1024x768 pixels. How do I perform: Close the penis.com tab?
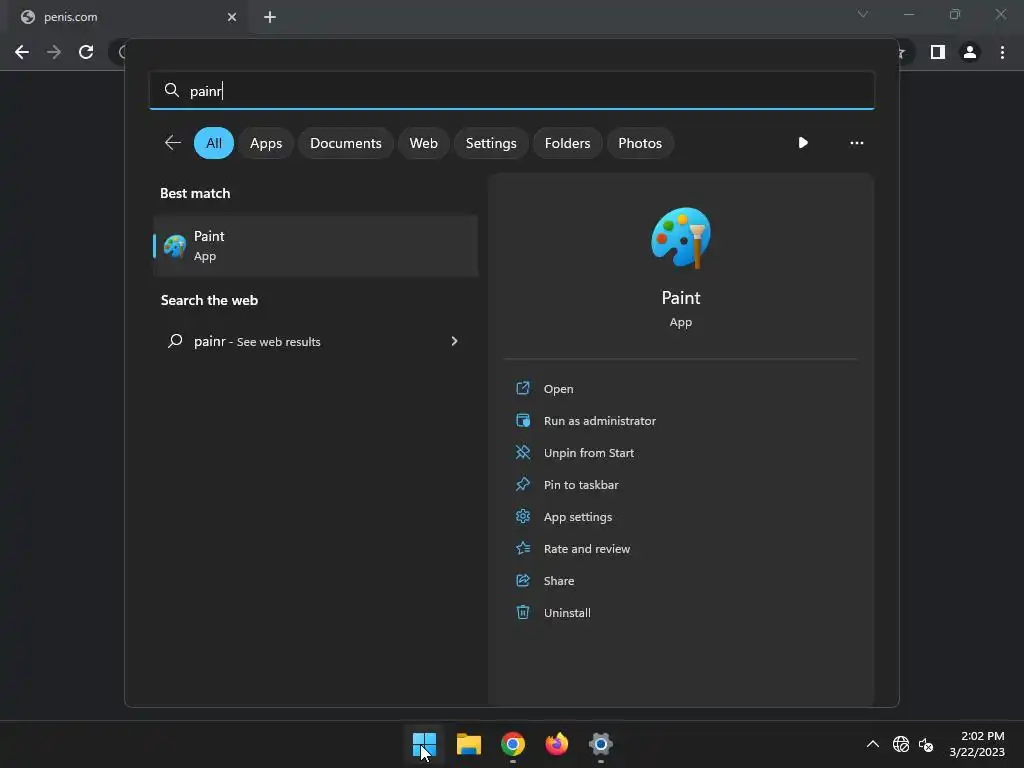point(231,17)
